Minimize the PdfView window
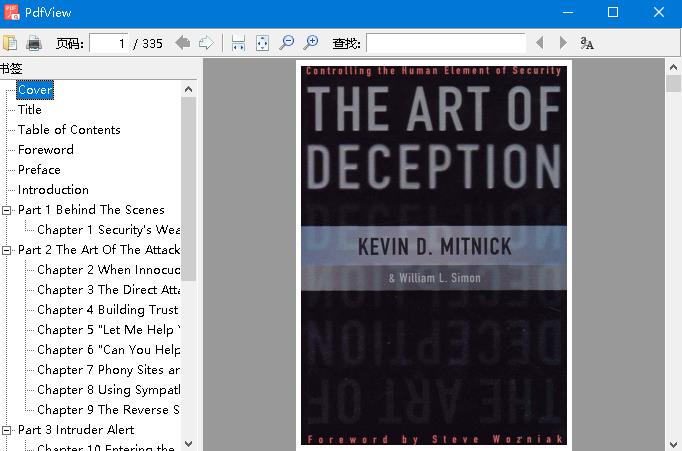682x451 pixels. [x=568, y=12]
